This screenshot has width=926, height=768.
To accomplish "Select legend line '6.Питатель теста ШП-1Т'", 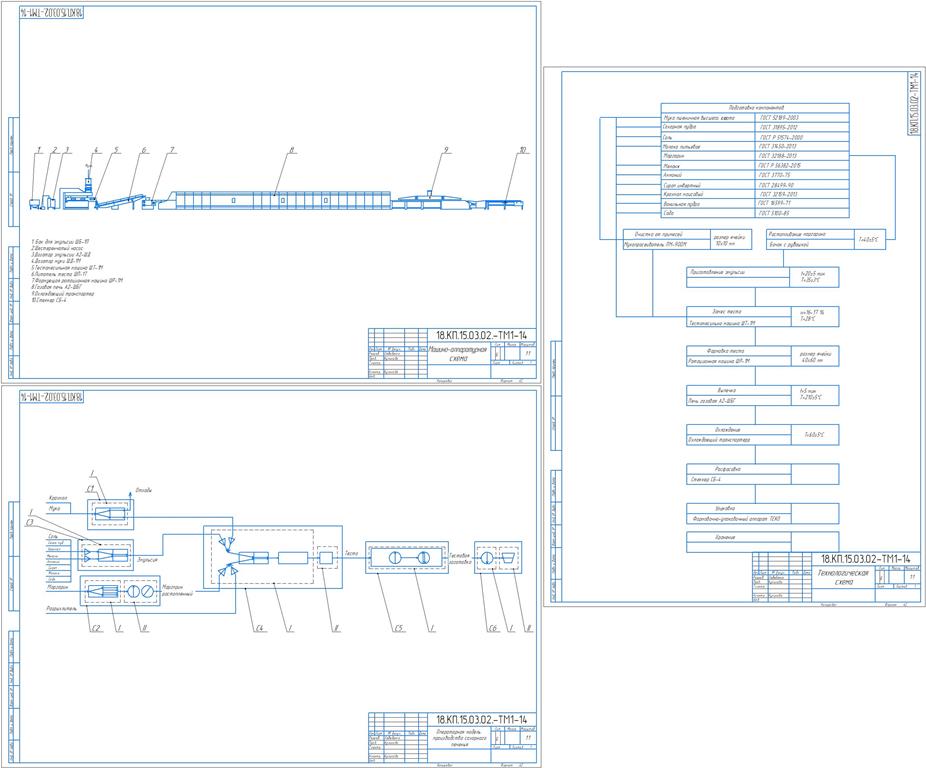I will pyautogui.click(x=59, y=274).
